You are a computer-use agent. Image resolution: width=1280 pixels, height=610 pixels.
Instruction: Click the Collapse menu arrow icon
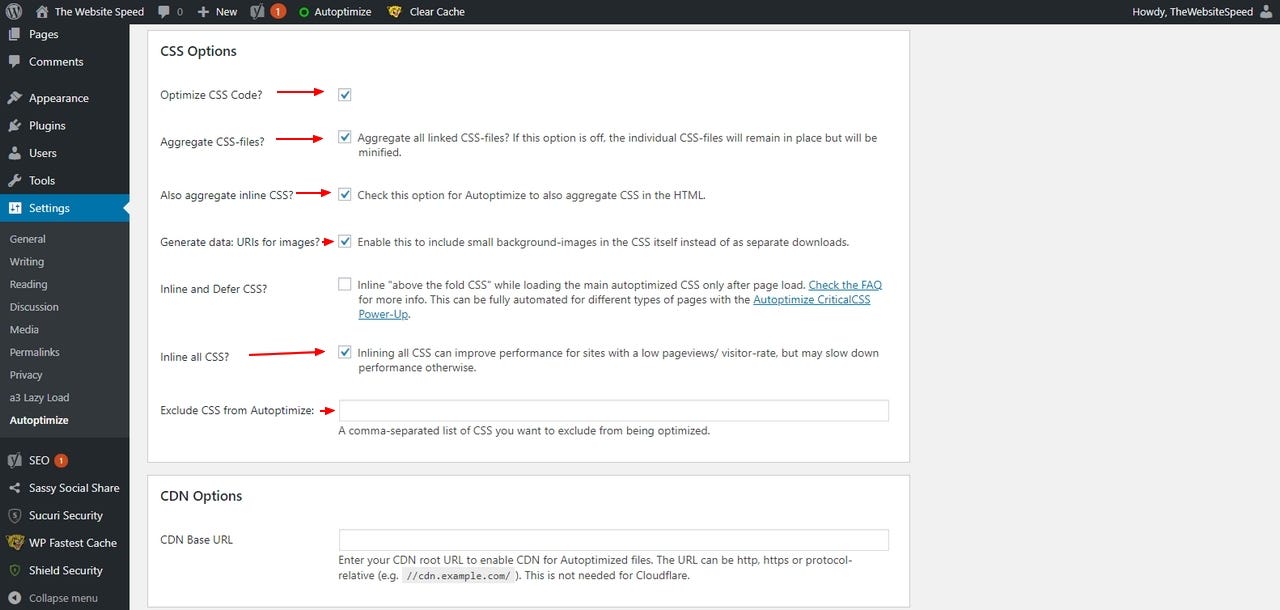pyautogui.click(x=14, y=598)
